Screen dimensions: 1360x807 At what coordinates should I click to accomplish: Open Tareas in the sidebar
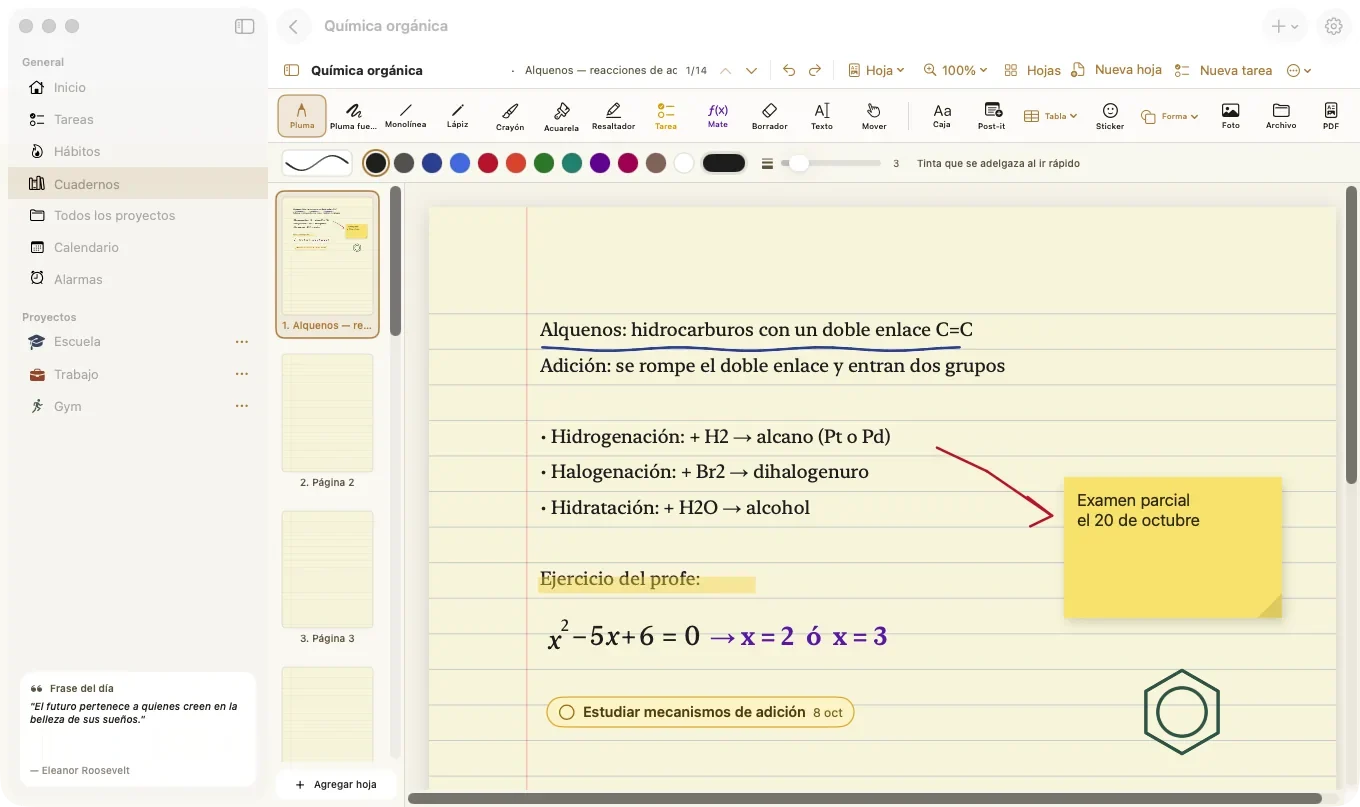[x=138, y=119]
